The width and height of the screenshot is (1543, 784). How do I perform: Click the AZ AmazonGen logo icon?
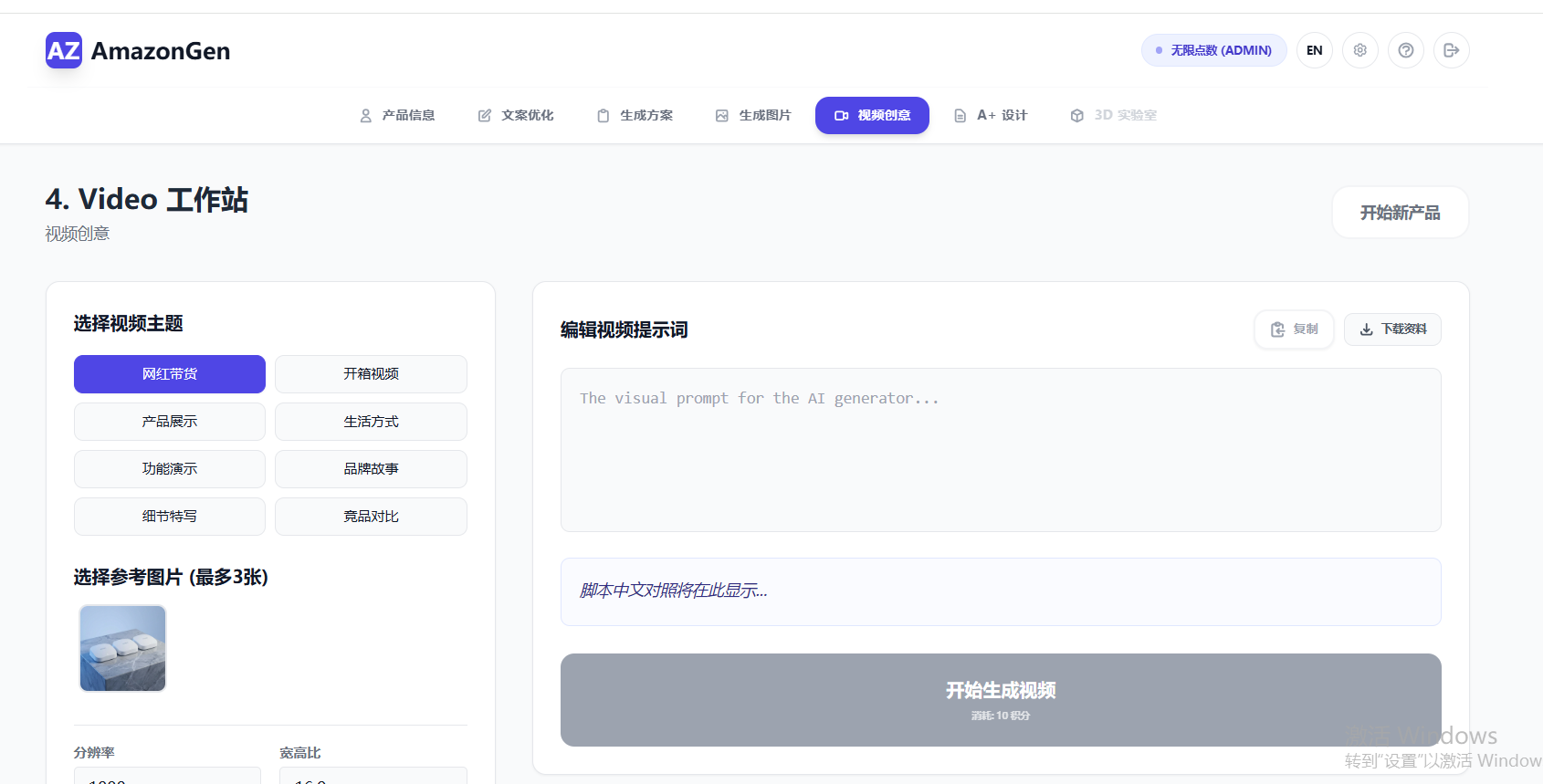tap(64, 50)
